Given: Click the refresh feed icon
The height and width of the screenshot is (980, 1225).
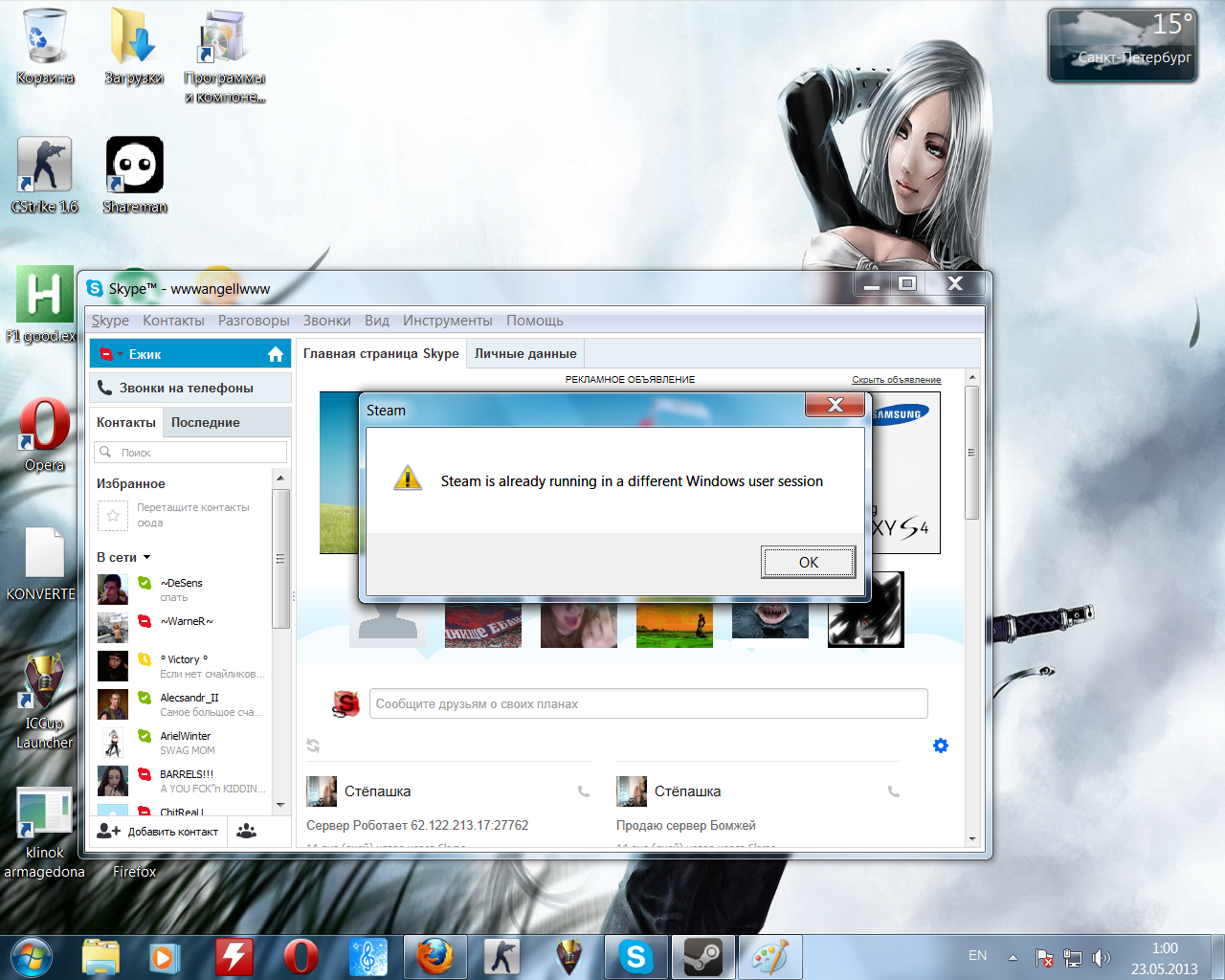Looking at the screenshot, I should click(x=313, y=746).
